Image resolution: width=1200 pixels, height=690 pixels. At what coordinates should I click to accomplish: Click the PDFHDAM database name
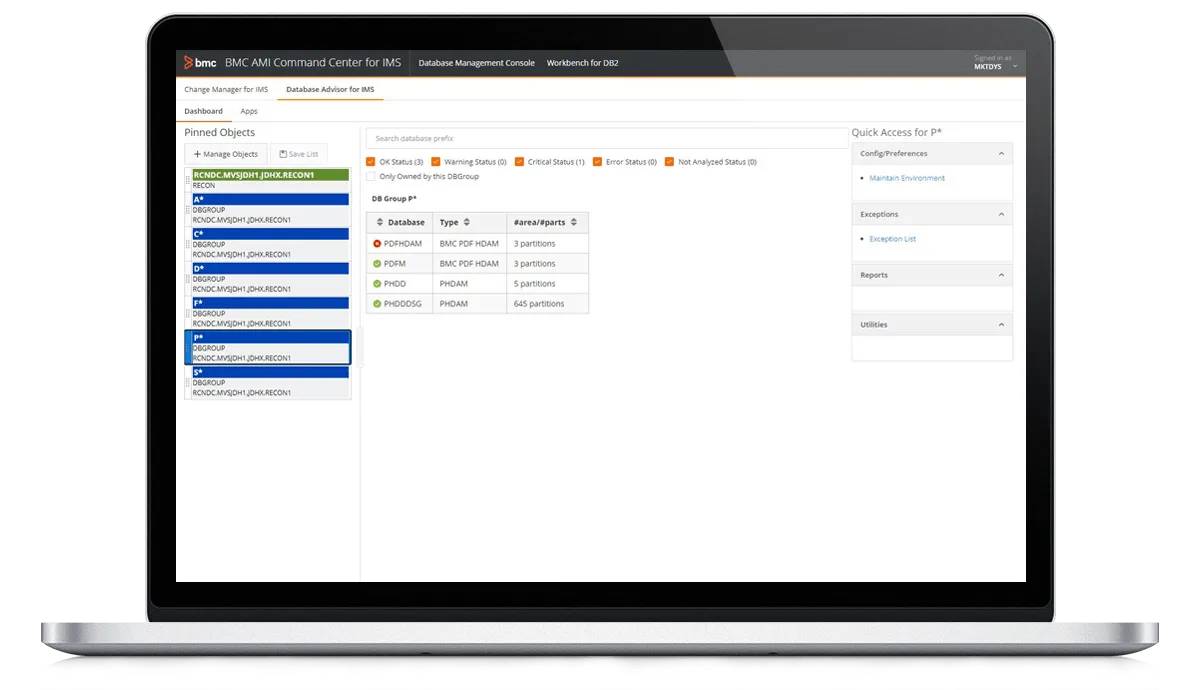coord(403,243)
